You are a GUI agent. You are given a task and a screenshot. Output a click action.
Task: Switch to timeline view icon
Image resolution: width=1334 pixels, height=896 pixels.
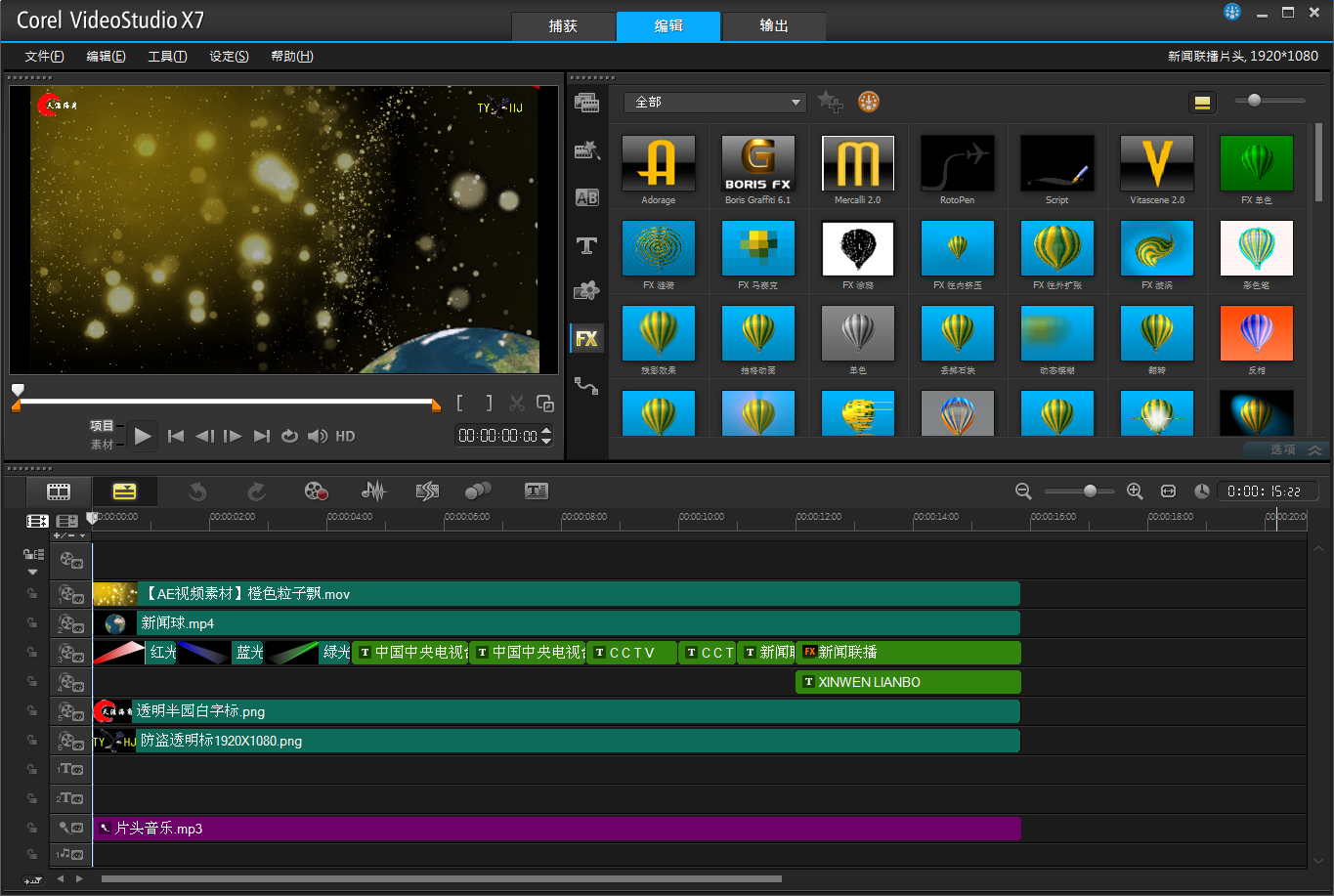tap(124, 491)
